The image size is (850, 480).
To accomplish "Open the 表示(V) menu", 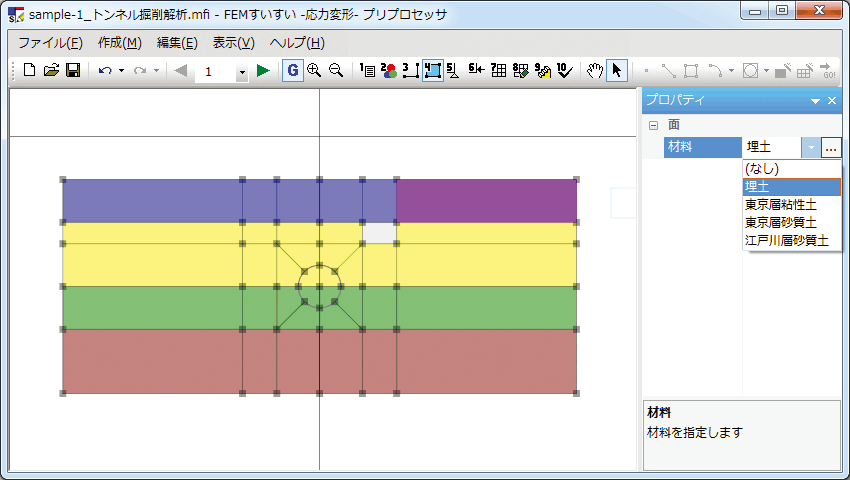I will [x=234, y=43].
